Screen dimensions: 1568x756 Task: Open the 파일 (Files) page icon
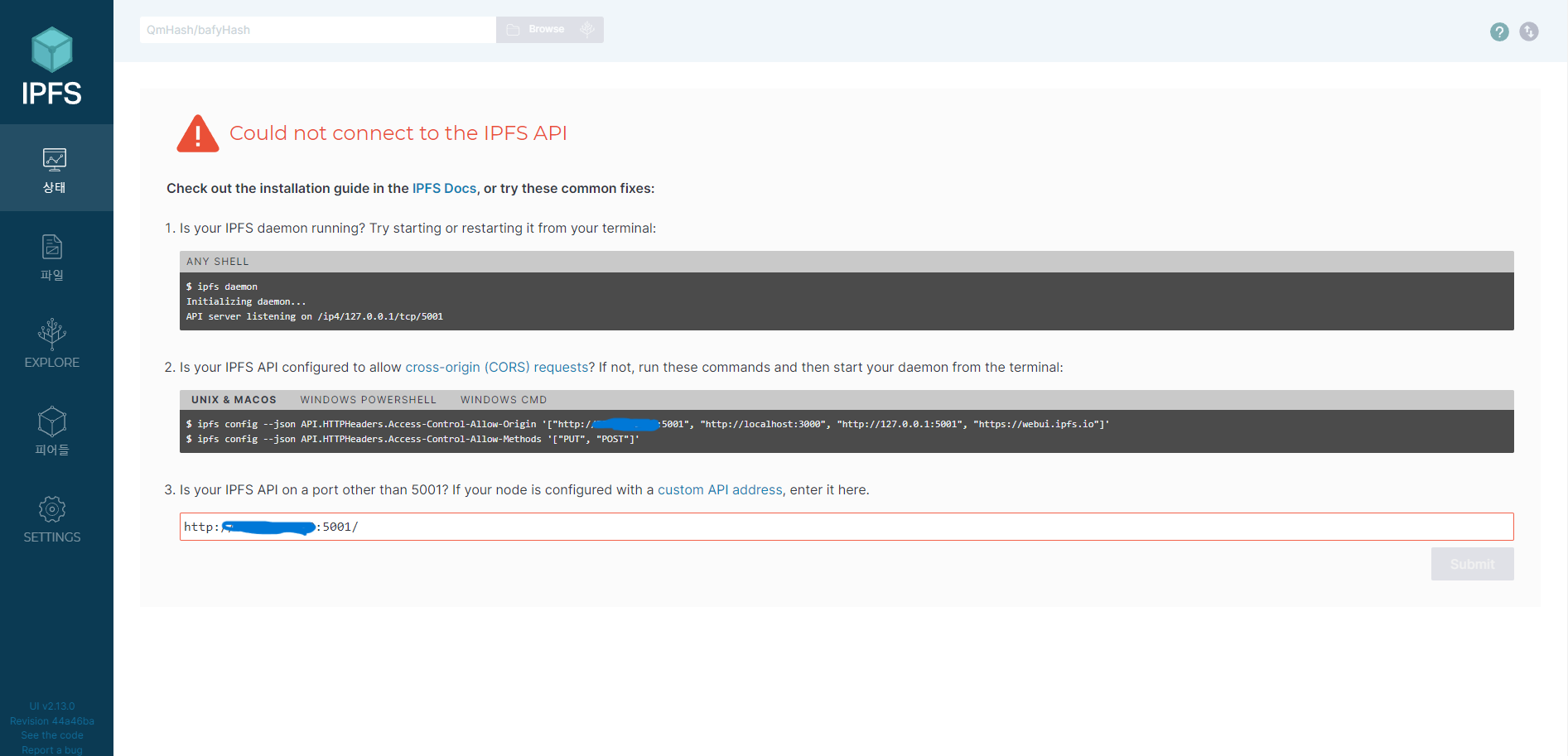[x=52, y=246]
